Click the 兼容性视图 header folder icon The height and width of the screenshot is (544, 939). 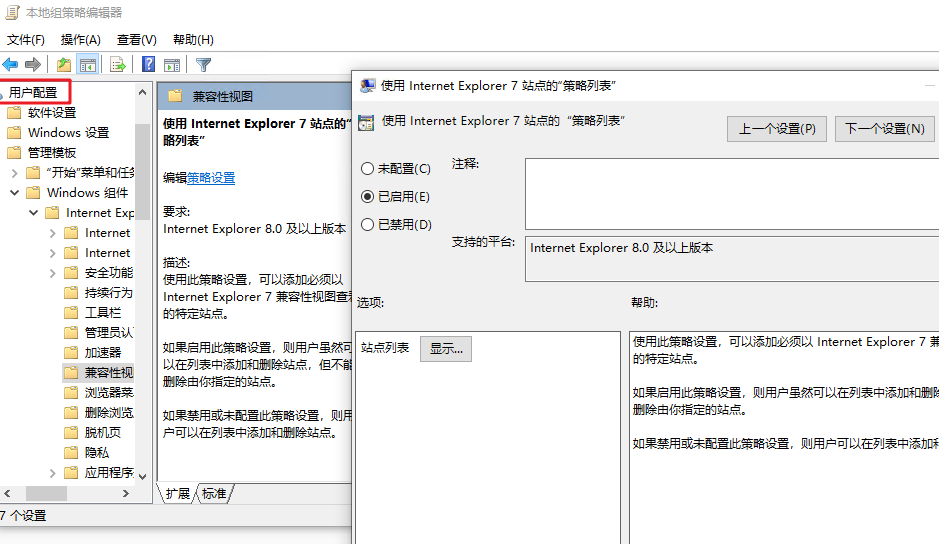point(175,96)
